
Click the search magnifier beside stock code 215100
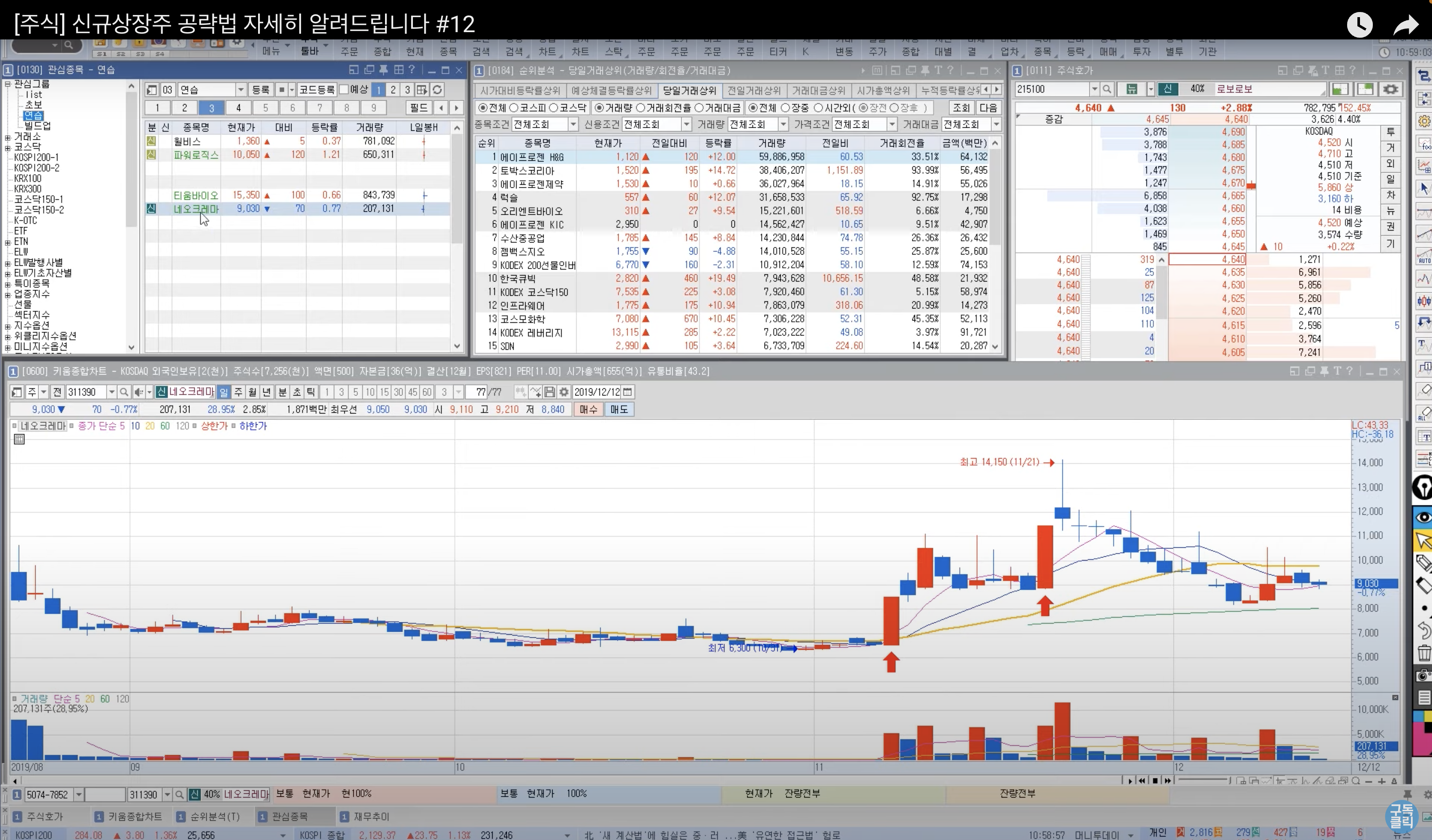pyautogui.click(x=1107, y=89)
